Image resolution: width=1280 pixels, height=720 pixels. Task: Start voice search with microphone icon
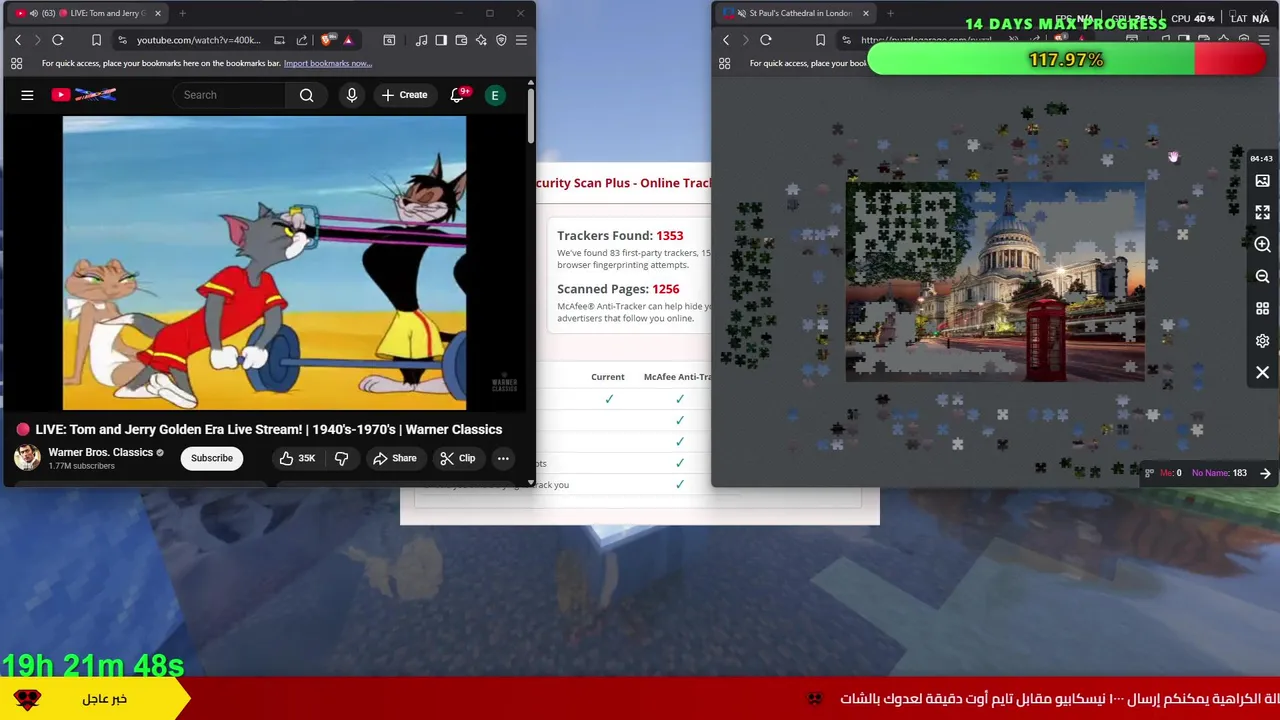click(351, 95)
